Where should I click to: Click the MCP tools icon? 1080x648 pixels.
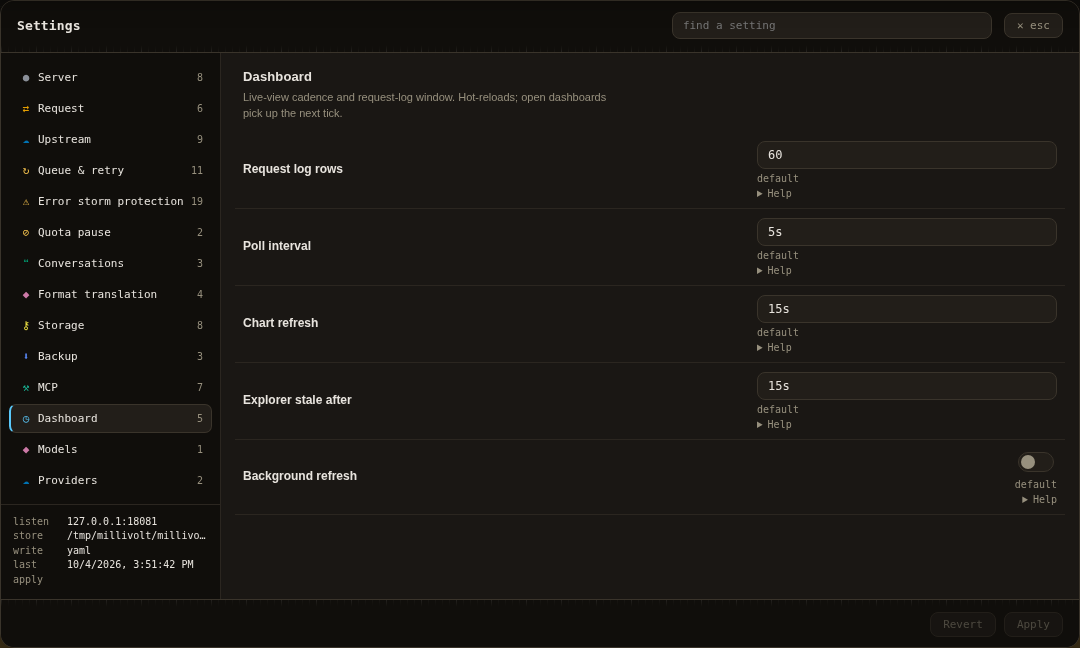coord(25,388)
